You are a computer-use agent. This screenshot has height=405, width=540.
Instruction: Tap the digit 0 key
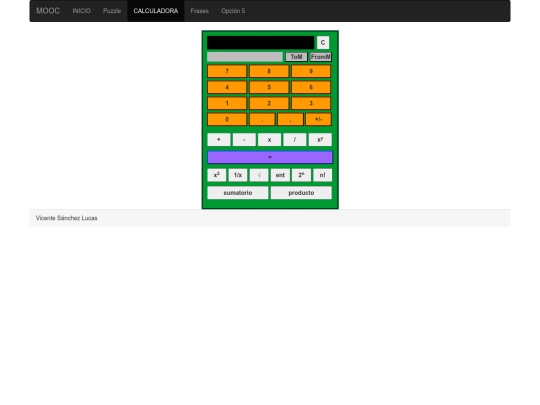tap(227, 120)
